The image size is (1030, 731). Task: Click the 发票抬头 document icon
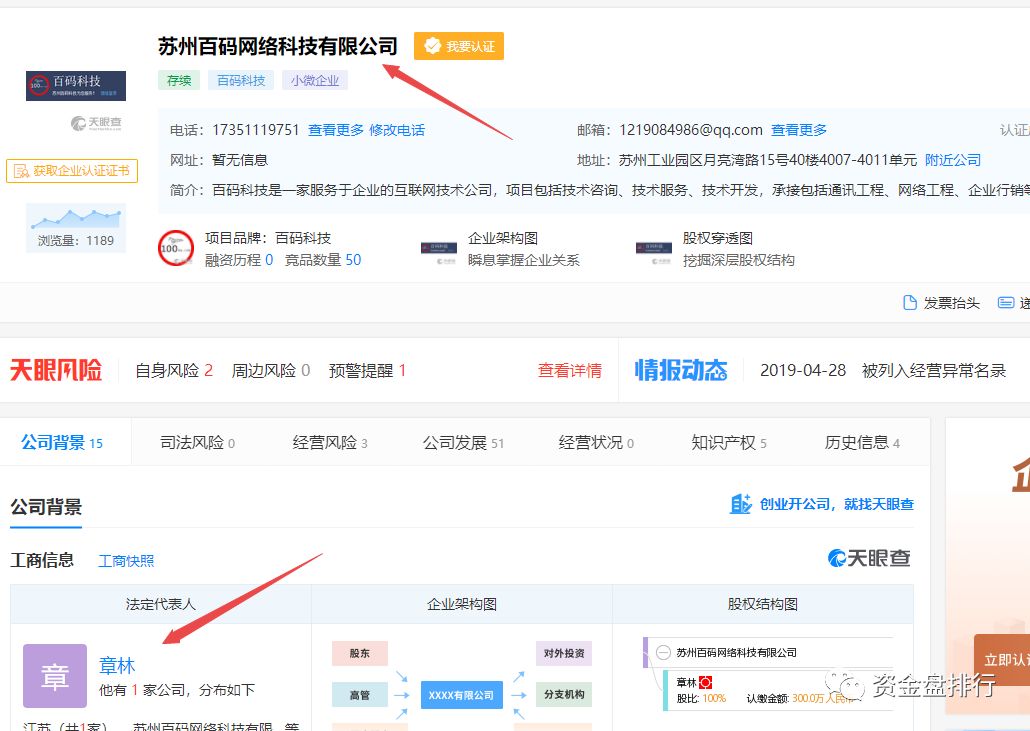(x=910, y=303)
